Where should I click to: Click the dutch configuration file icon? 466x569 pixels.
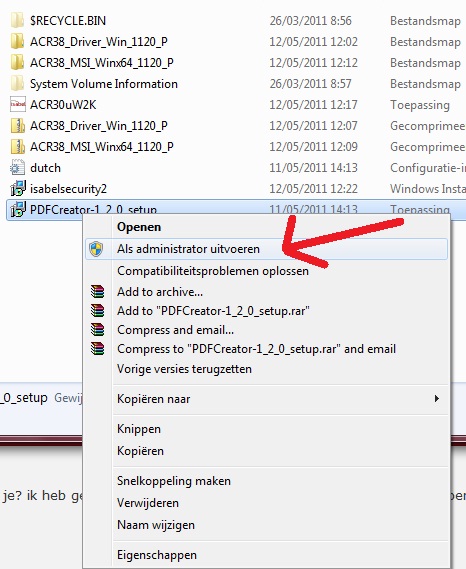point(17,168)
